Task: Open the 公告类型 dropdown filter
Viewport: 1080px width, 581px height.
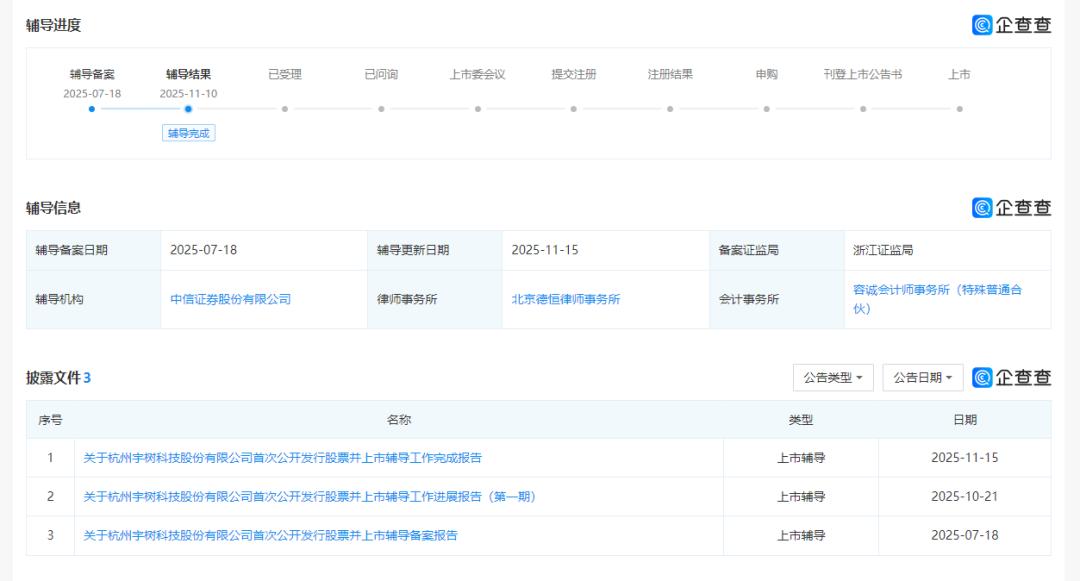Action: (833, 377)
